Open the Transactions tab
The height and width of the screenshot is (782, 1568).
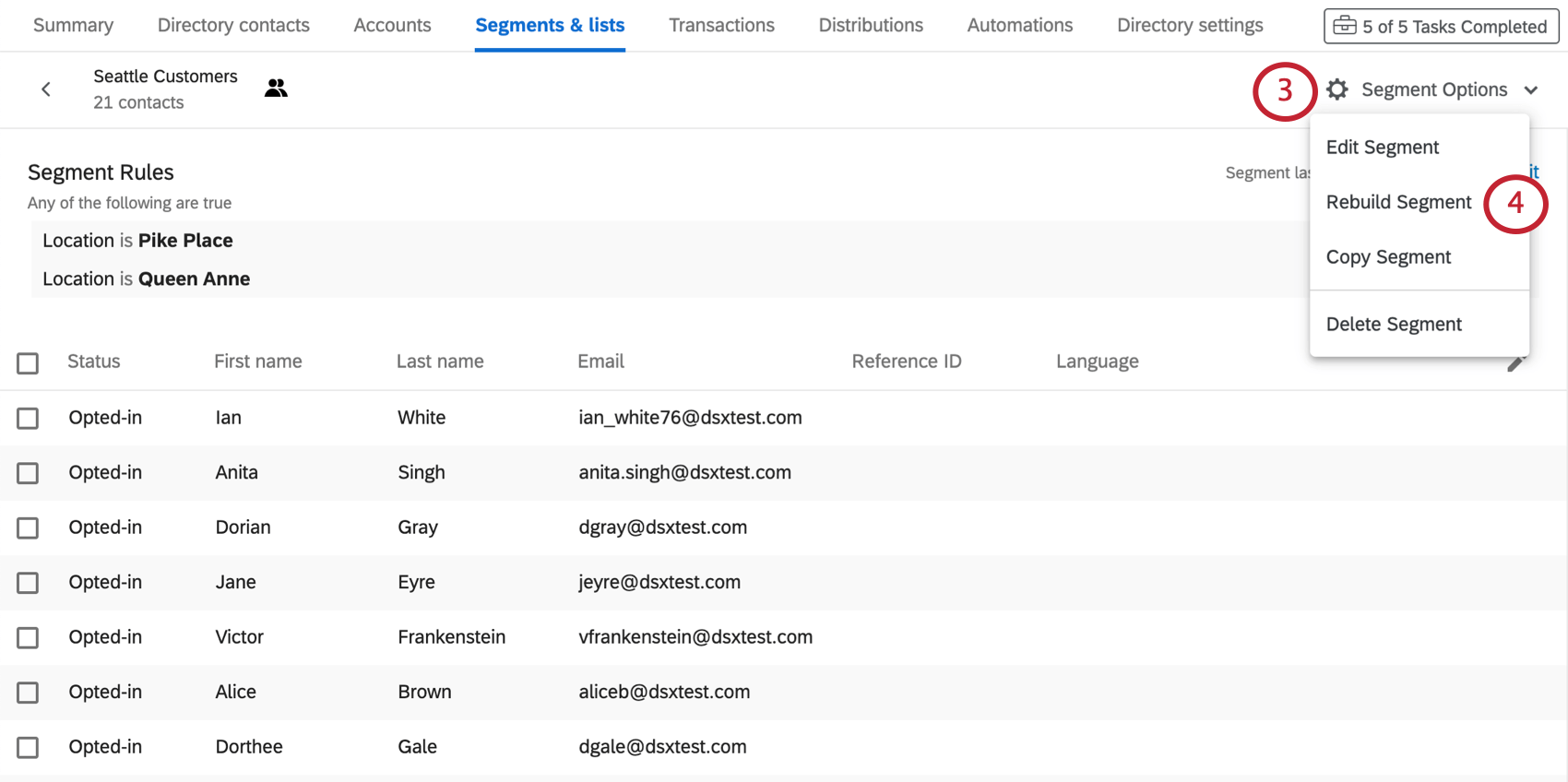pos(721,25)
